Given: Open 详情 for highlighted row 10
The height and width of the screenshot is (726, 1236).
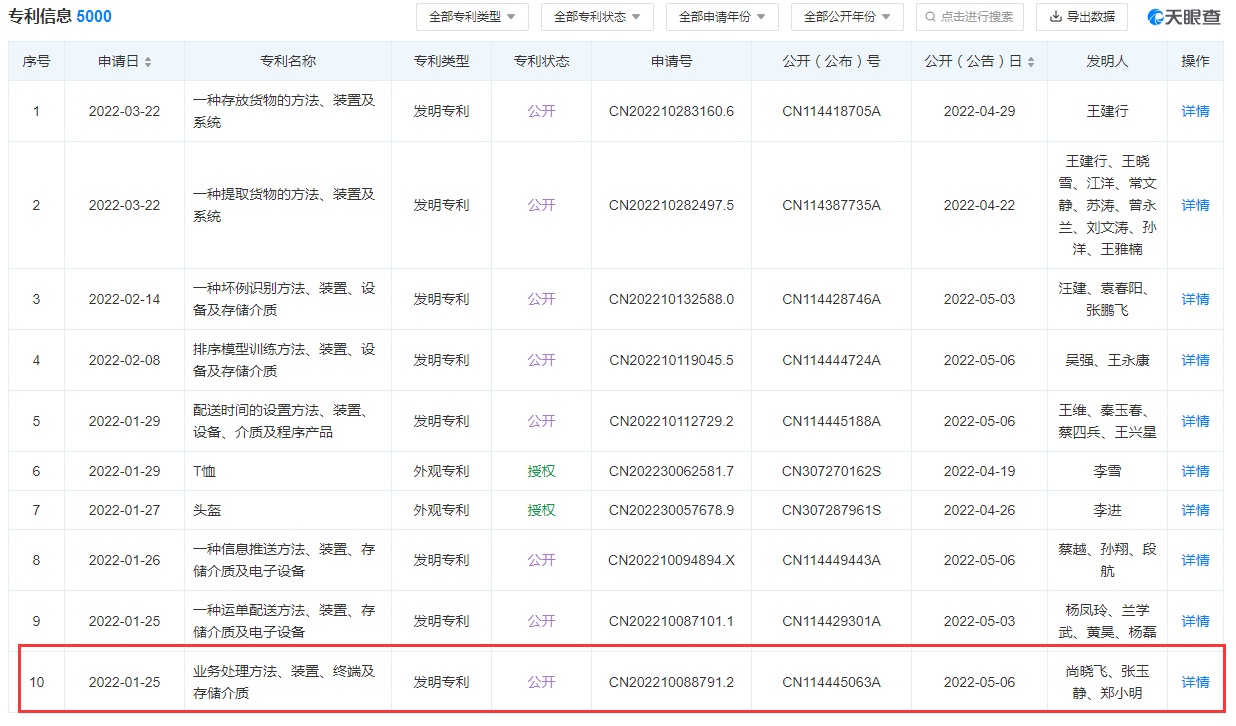Looking at the screenshot, I should point(1195,682).
